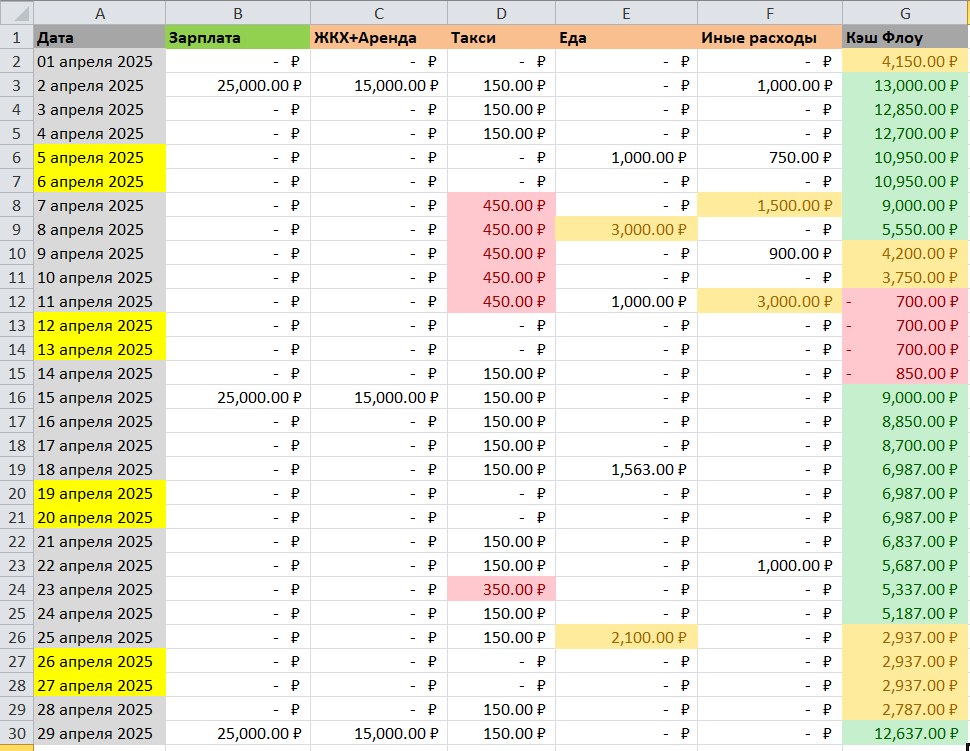Select cash flow 6,837.00 cell
970x751 pixels.
pos(905,541)
